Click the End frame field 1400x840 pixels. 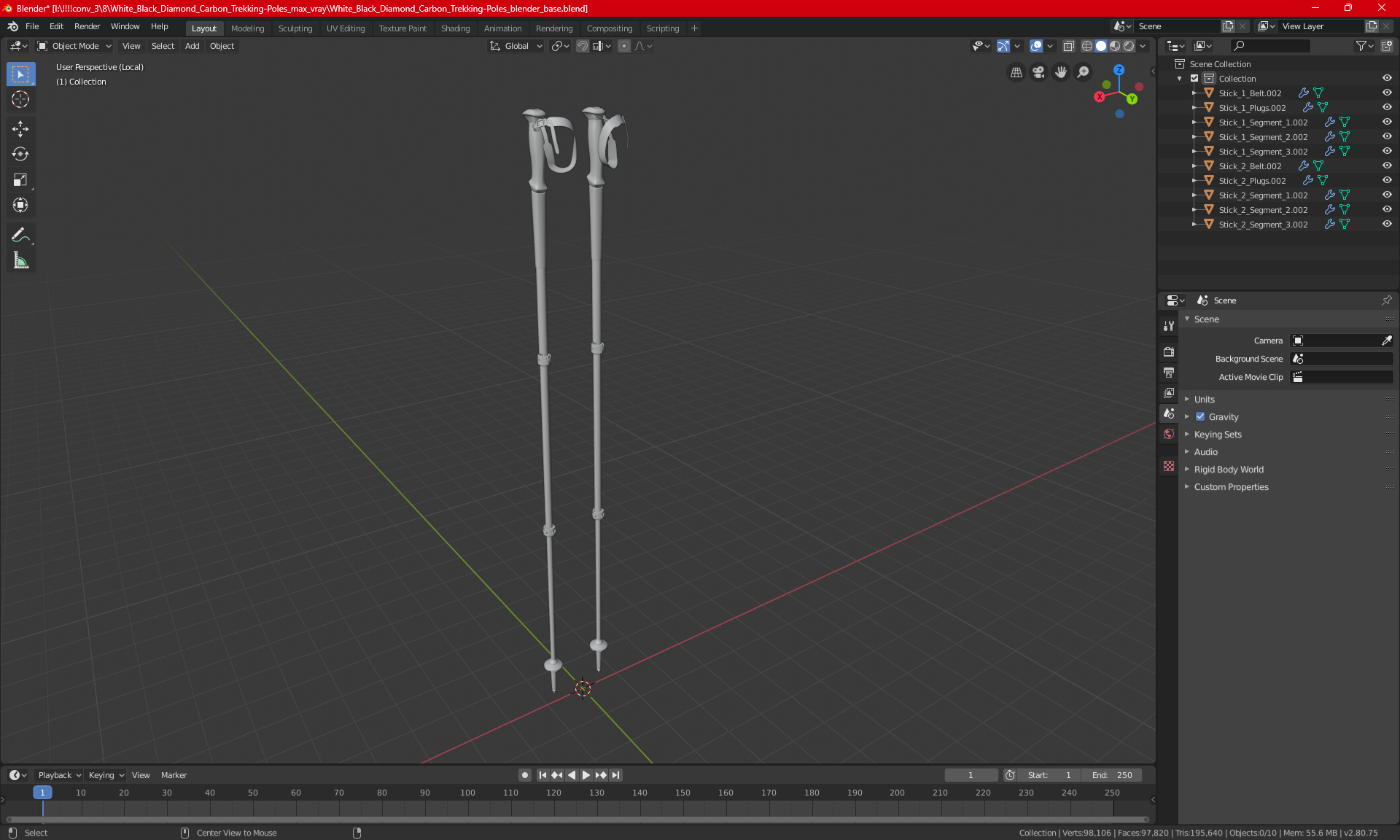(1112, 775)
